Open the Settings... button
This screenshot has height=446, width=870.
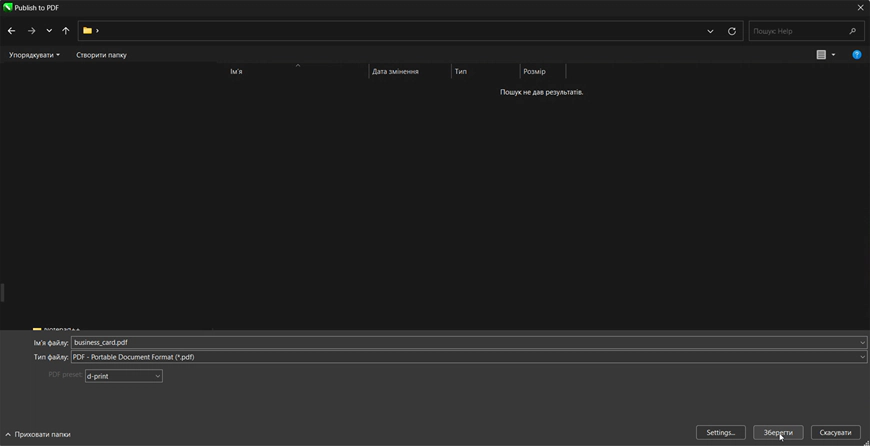click(721, 432)
